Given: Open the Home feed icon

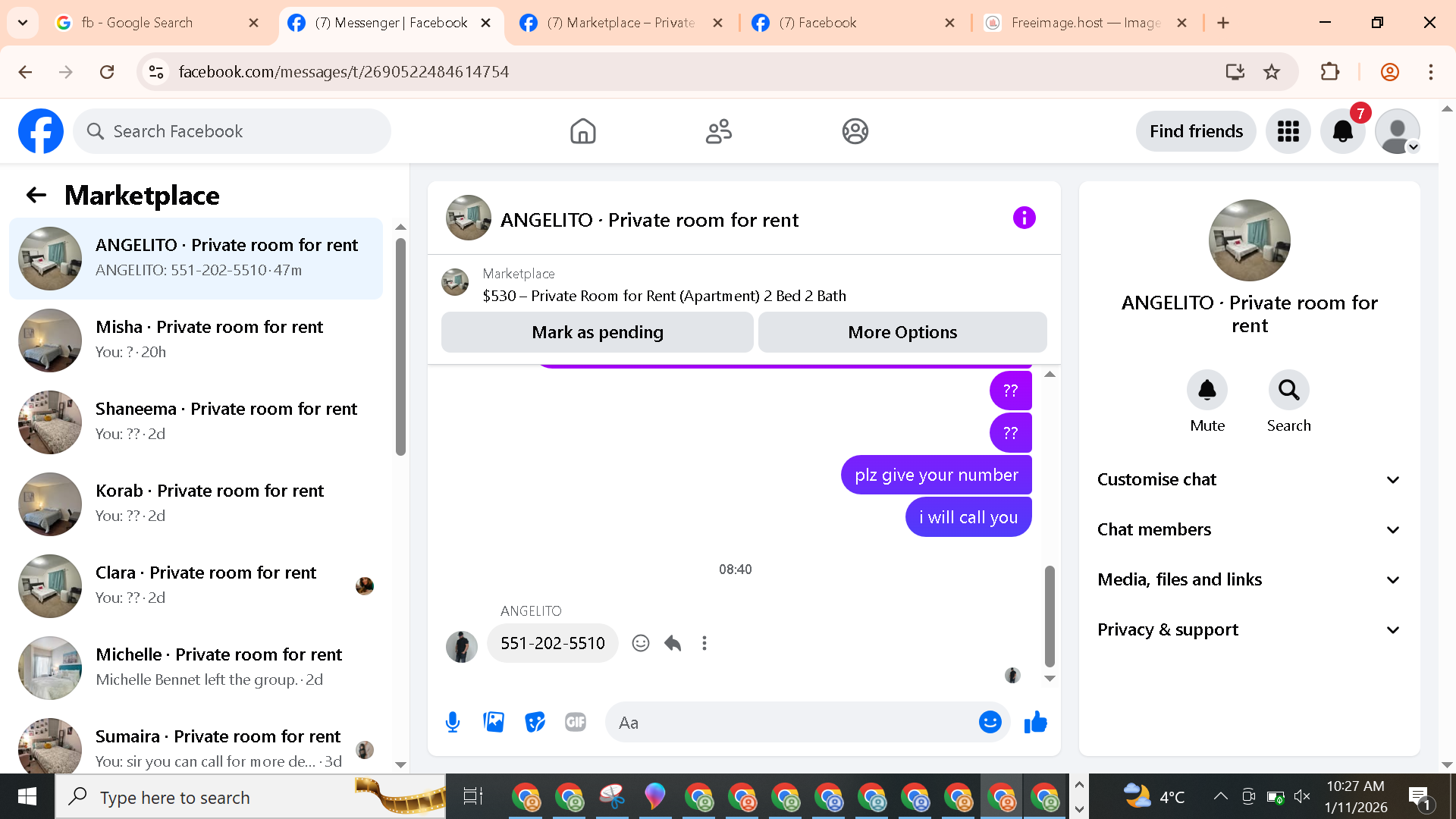Looking at the screenshot, I should click(x=583, y=131).
